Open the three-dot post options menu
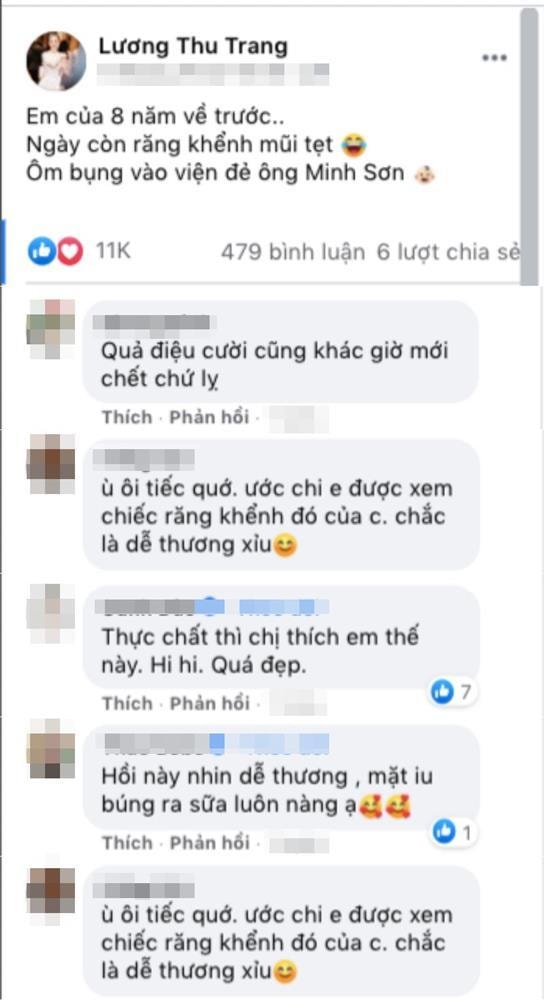The image size is (544, 1000). 494,58
